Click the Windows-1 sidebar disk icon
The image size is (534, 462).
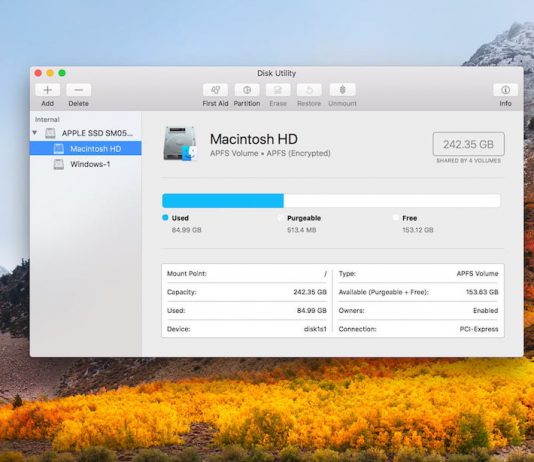pyautogui.click(x=59, y=164)
